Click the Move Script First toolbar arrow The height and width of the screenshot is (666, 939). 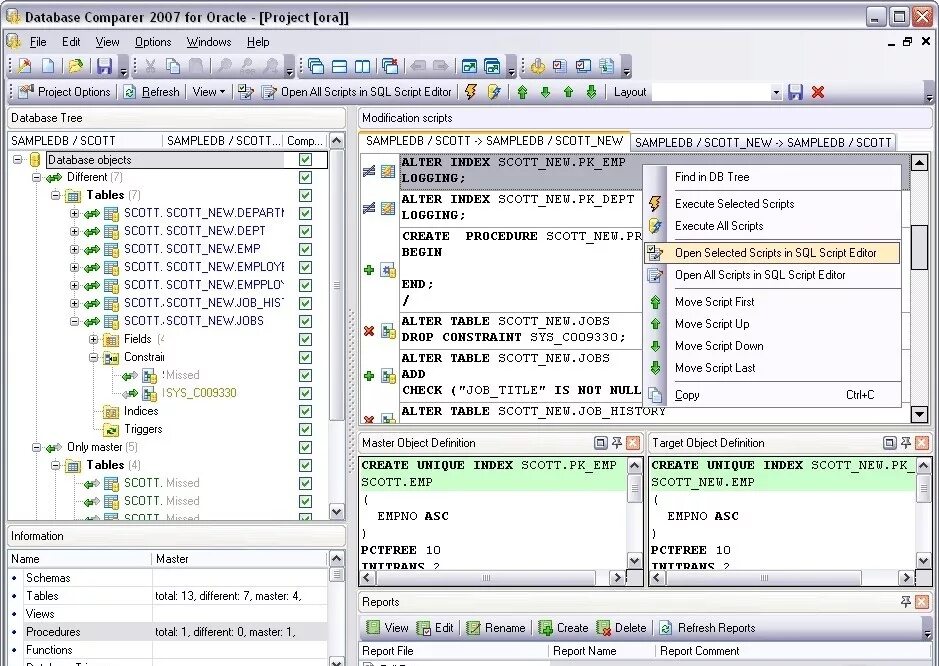pyautogui.click(x=523, y=92)
